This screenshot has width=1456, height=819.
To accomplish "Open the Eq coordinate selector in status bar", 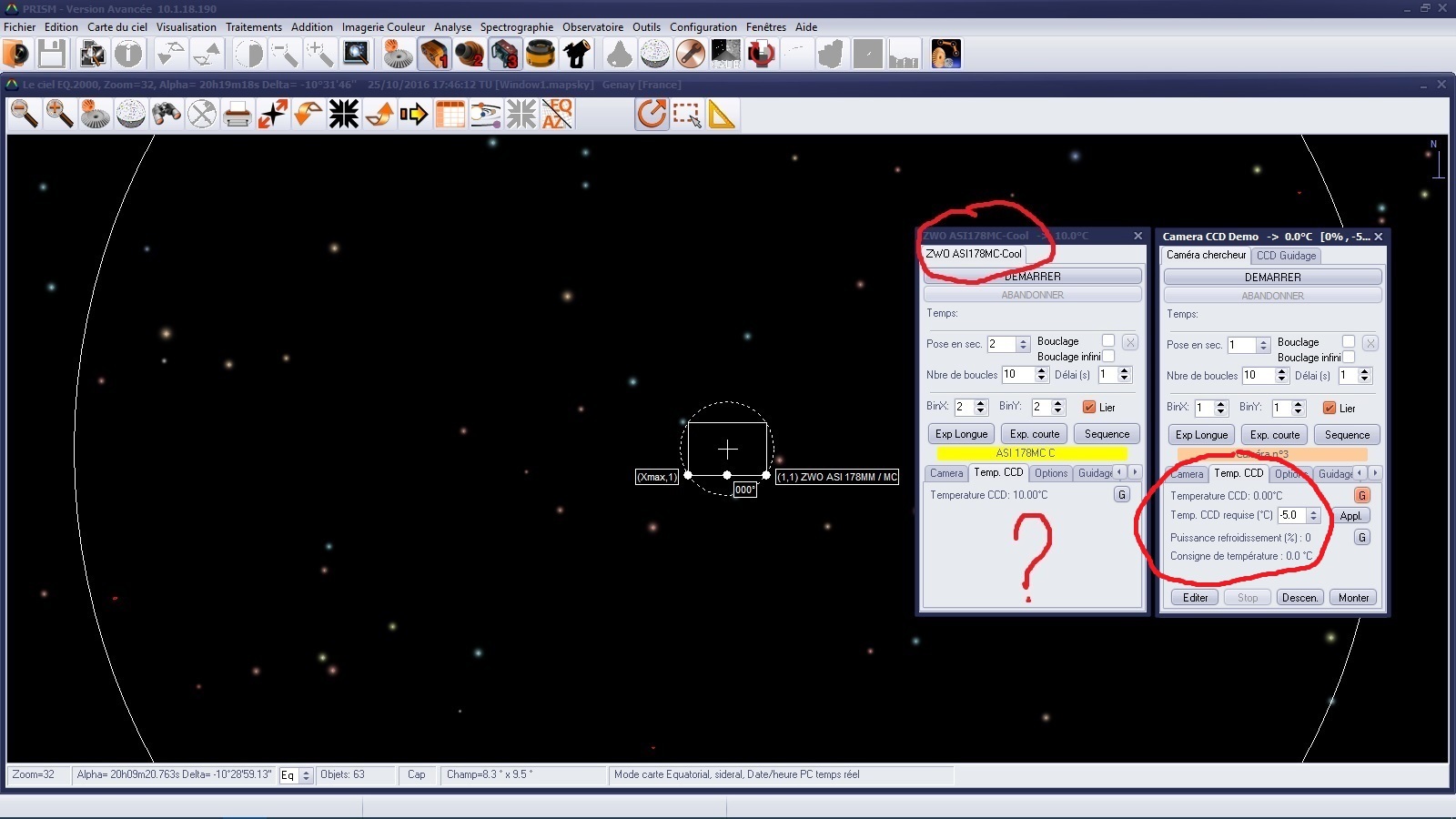I will 306,775.
